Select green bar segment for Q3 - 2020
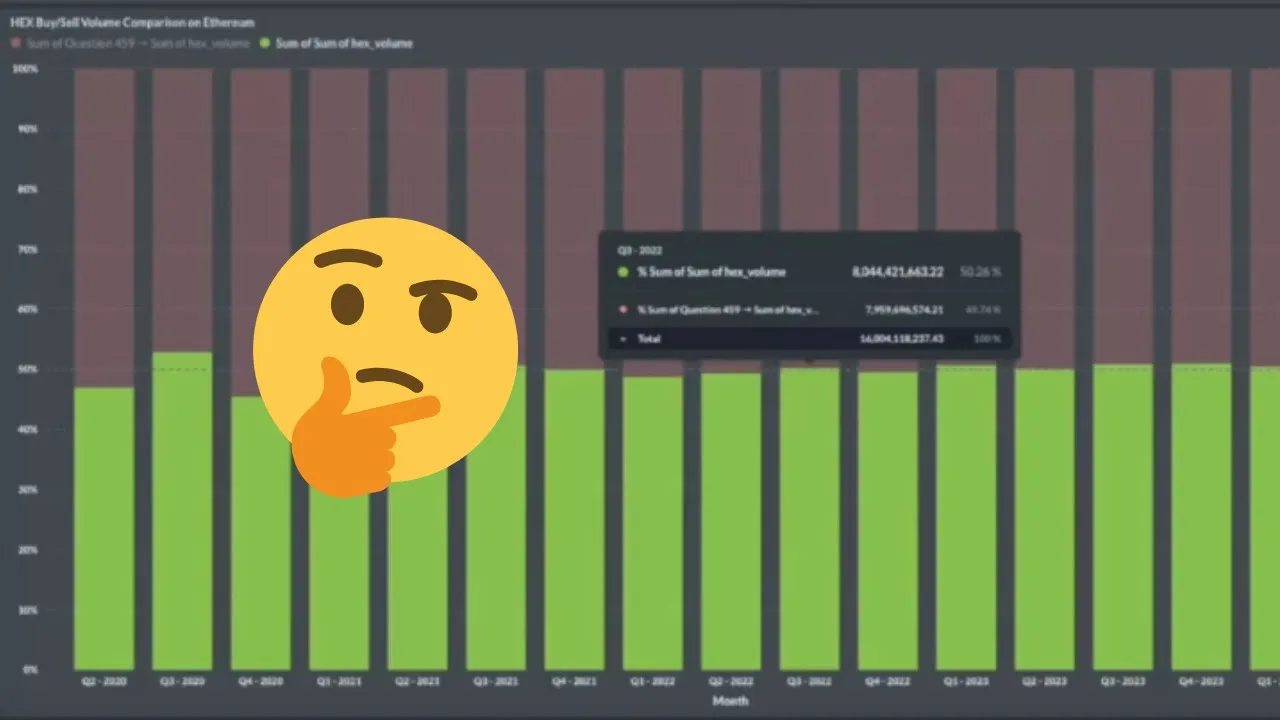 (182, 510)
